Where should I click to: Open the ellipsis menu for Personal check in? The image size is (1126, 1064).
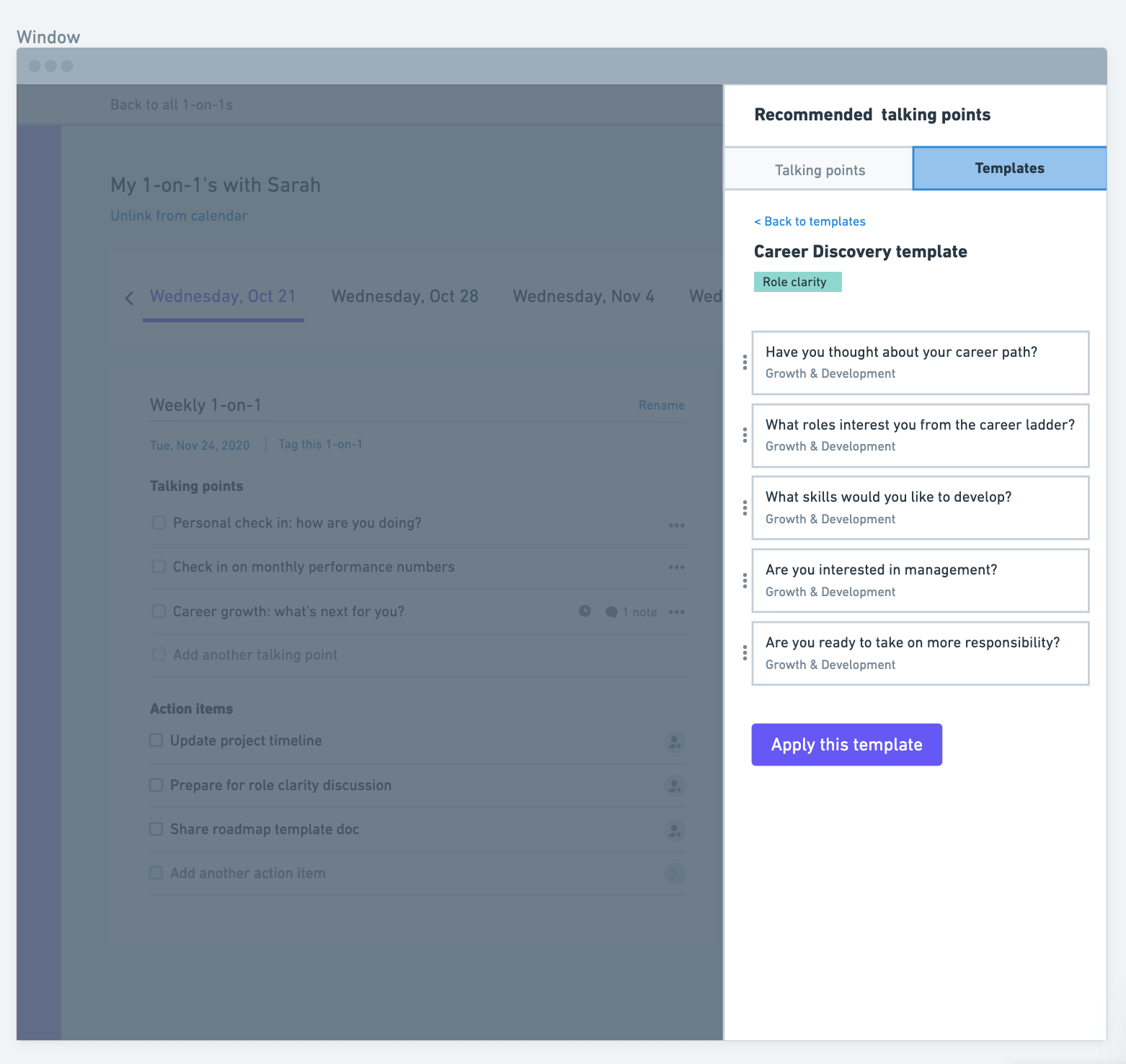676,525
